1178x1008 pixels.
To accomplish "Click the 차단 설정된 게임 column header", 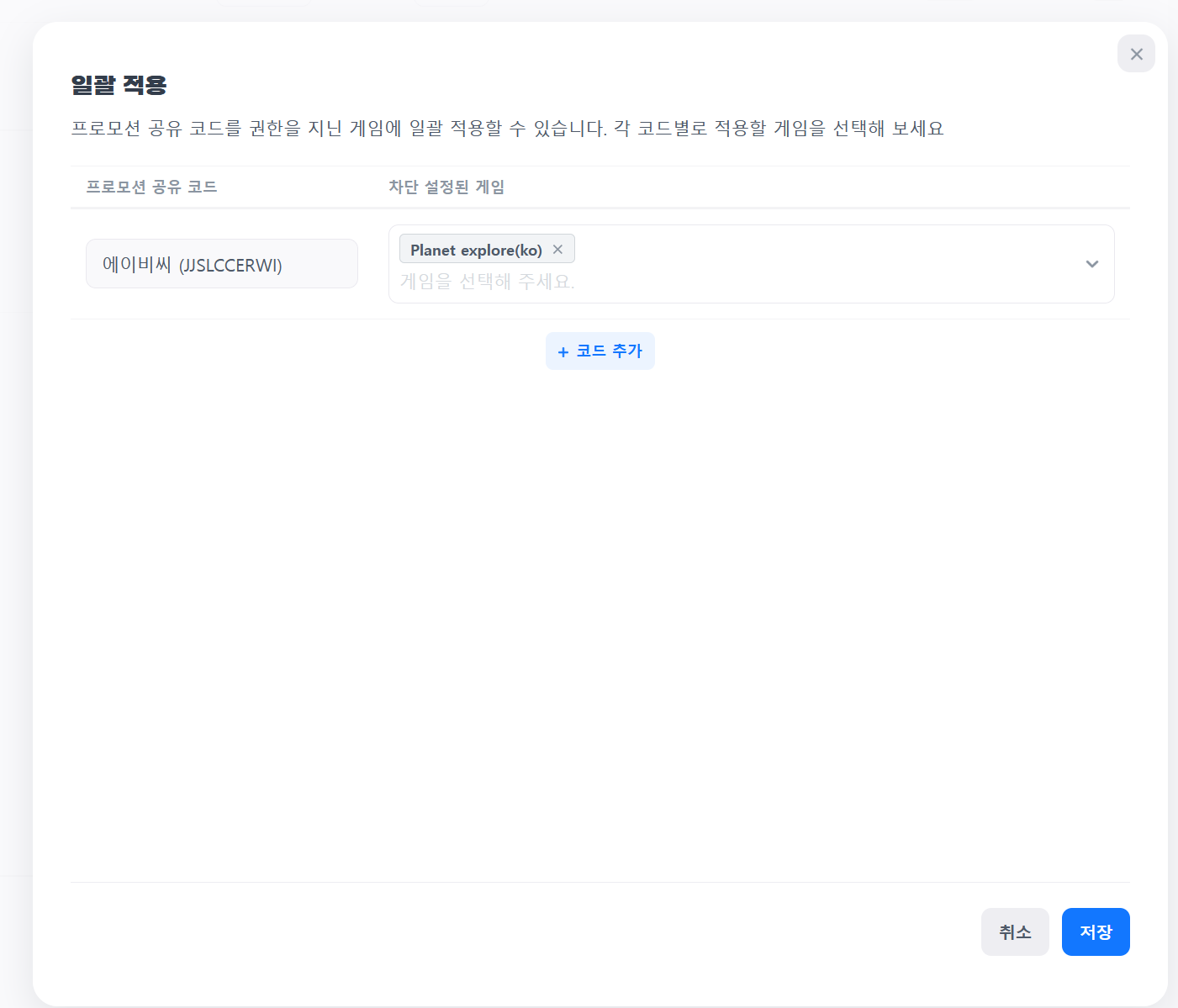I will point(446,187).
